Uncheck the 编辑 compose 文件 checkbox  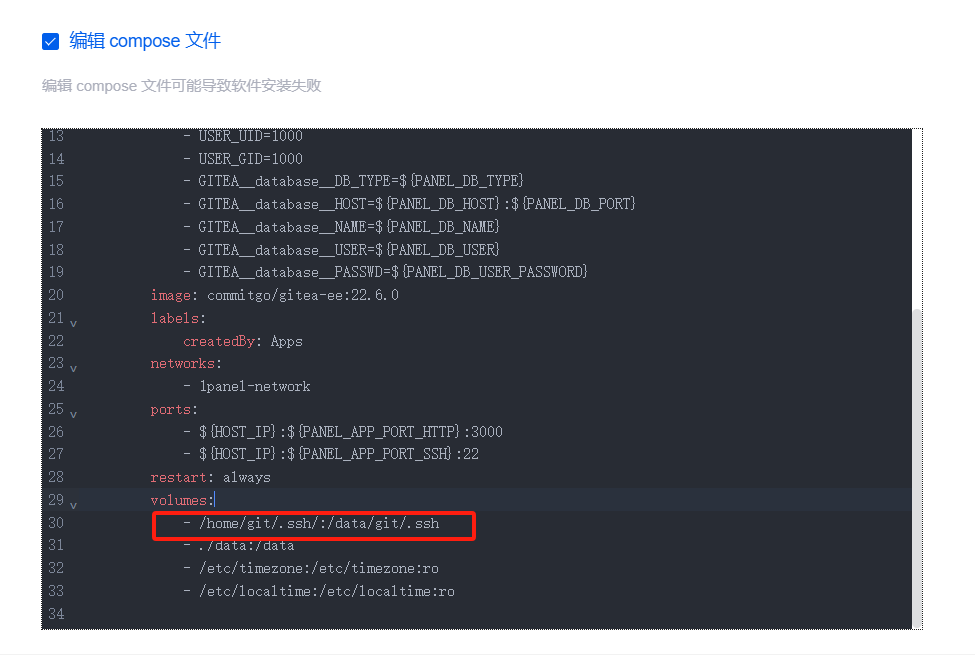click(x=51, y=41)
